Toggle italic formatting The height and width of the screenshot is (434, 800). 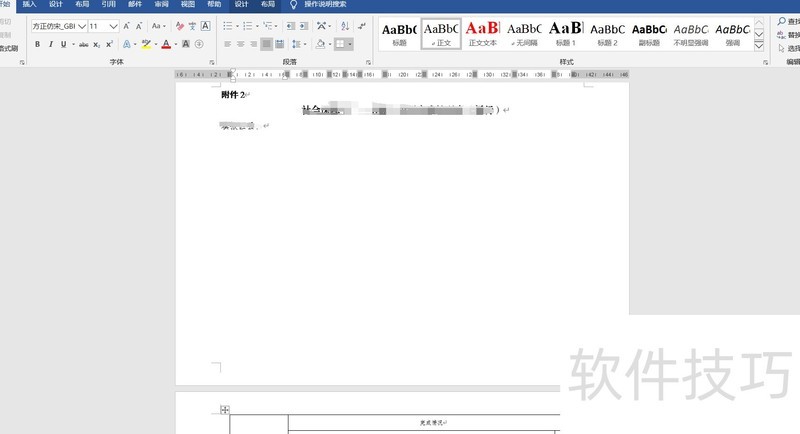click(x=51, y=44)
